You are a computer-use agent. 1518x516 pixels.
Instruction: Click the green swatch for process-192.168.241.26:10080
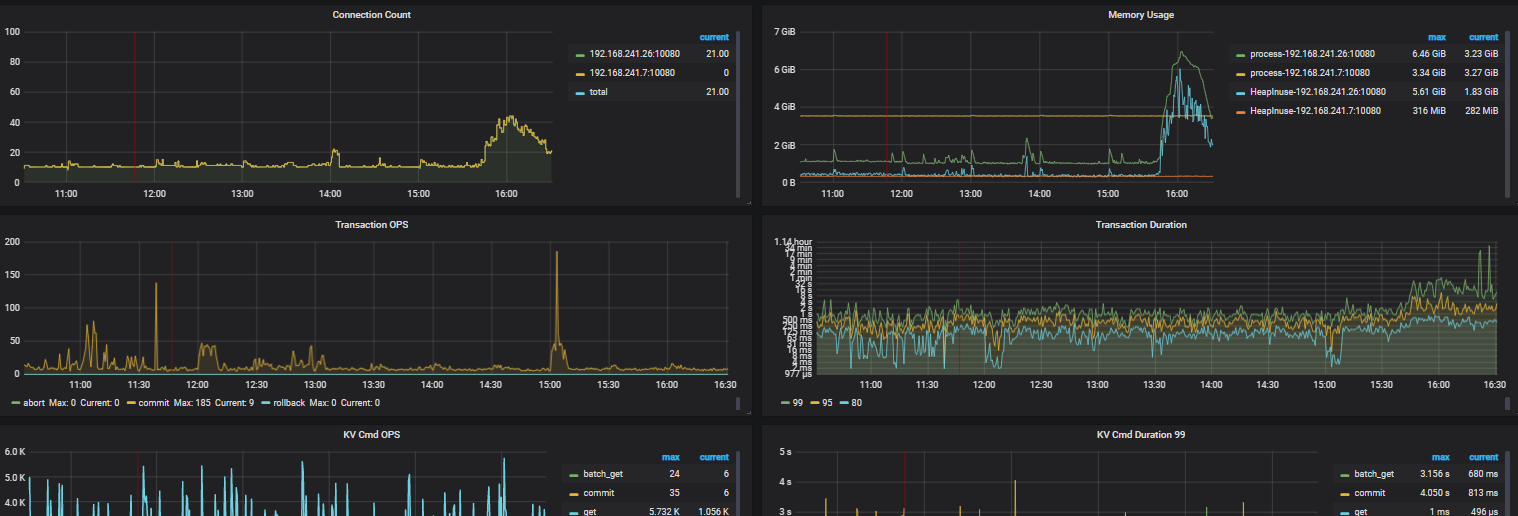click(1240, 54)
